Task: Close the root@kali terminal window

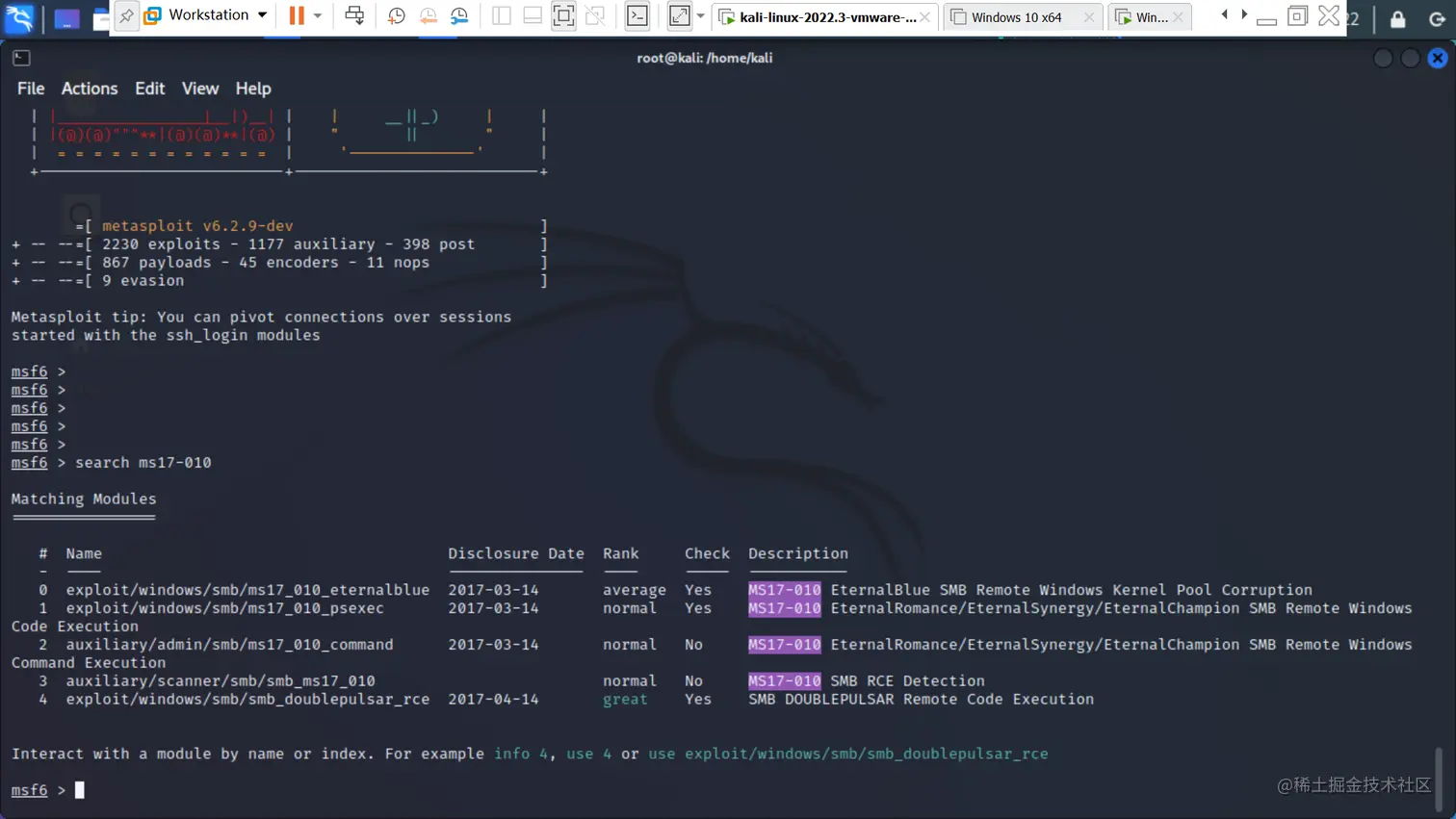Action: pos(1438,59)
